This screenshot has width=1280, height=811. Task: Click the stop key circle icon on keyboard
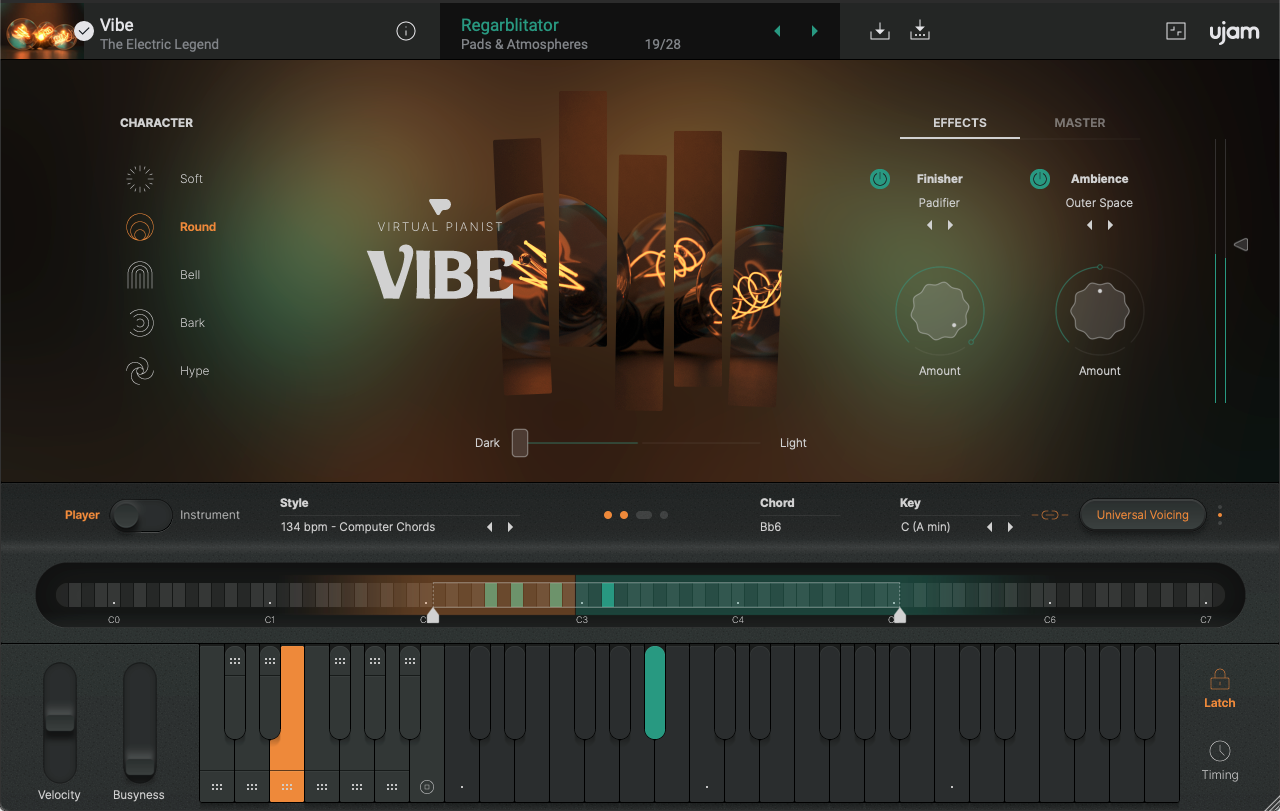click(427, 787)
